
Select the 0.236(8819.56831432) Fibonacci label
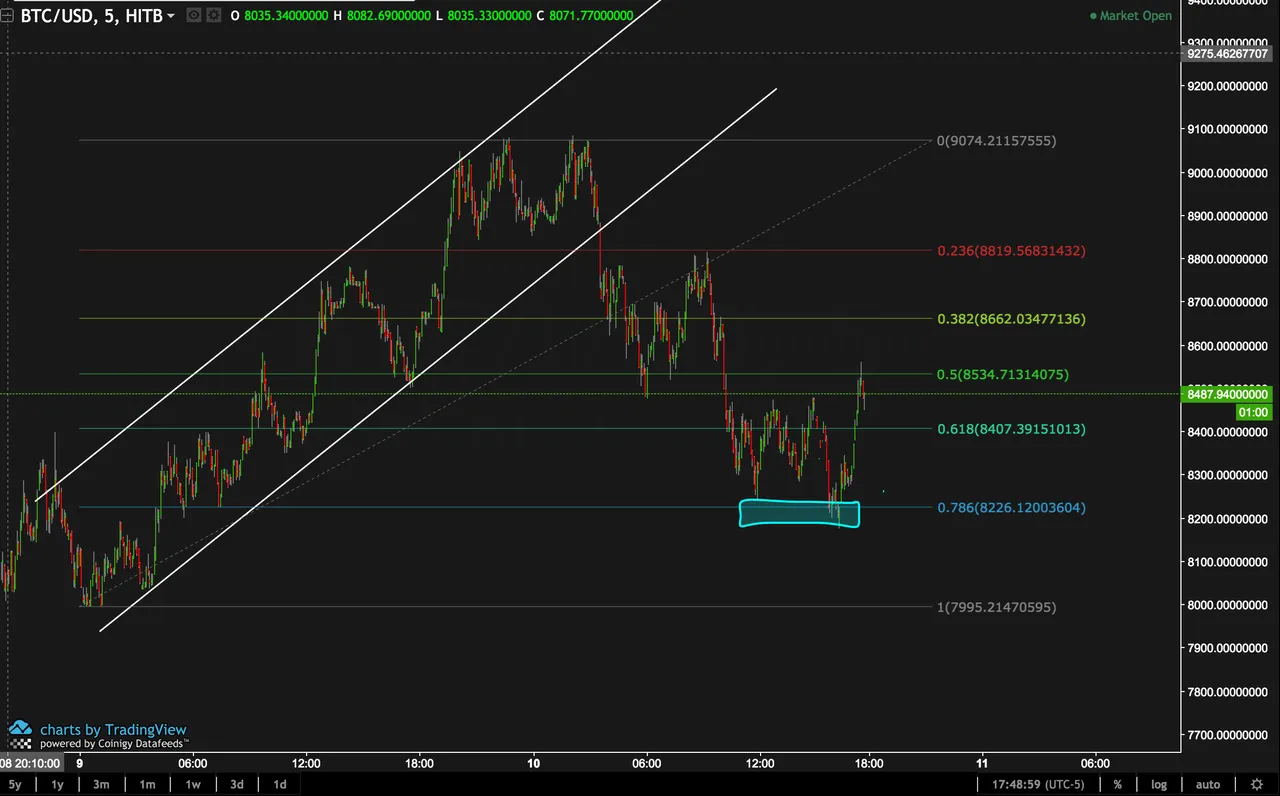(x=1011, y=251)
